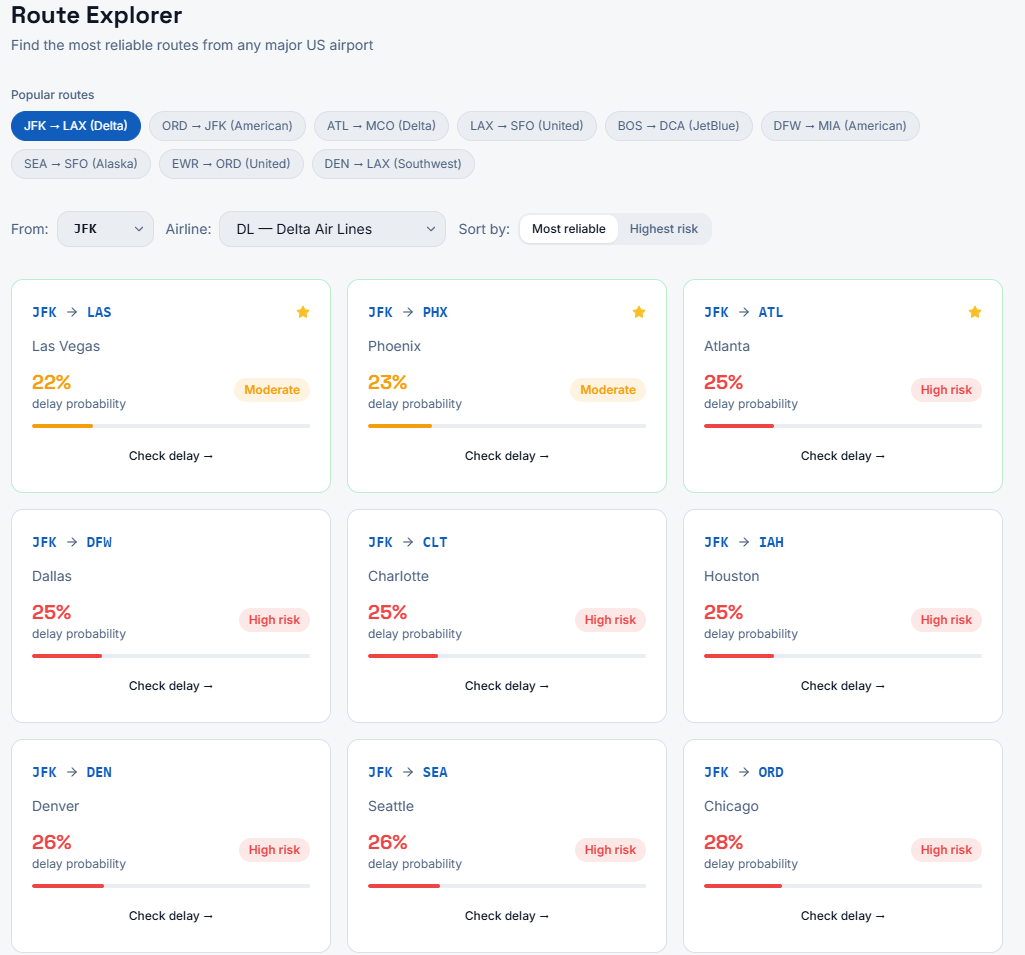Click the star icon on JFK to PHX card
This screenshot has height=955, width=1025.
pyautogui.click(x=639, y=312)
